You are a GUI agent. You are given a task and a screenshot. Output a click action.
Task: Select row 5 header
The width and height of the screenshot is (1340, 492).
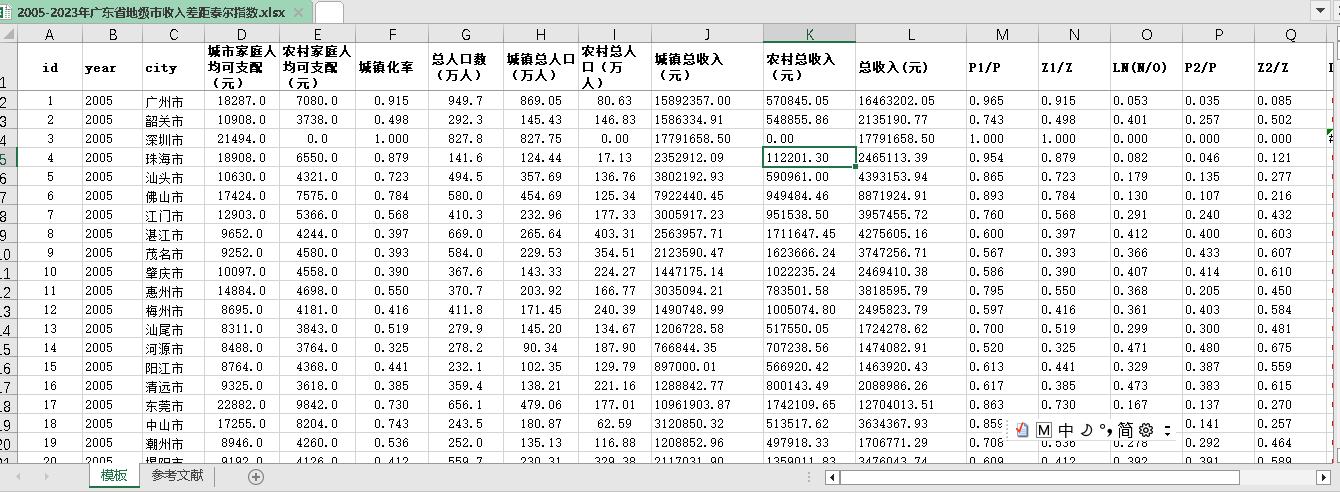(x=8, y=158)
